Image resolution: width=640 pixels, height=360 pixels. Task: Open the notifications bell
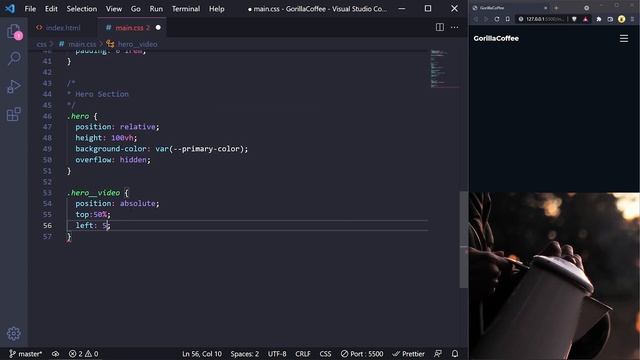(455, 353)
